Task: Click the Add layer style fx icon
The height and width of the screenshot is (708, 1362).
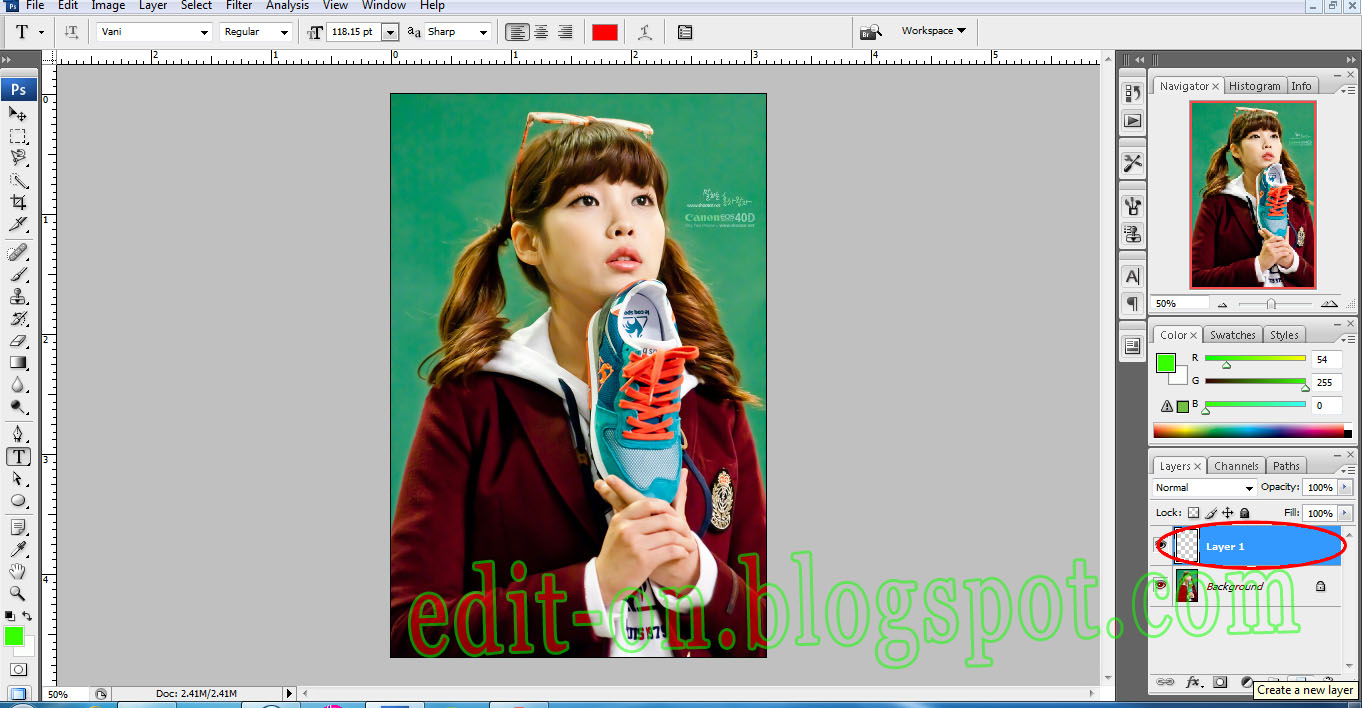Action: point(1193,682)
